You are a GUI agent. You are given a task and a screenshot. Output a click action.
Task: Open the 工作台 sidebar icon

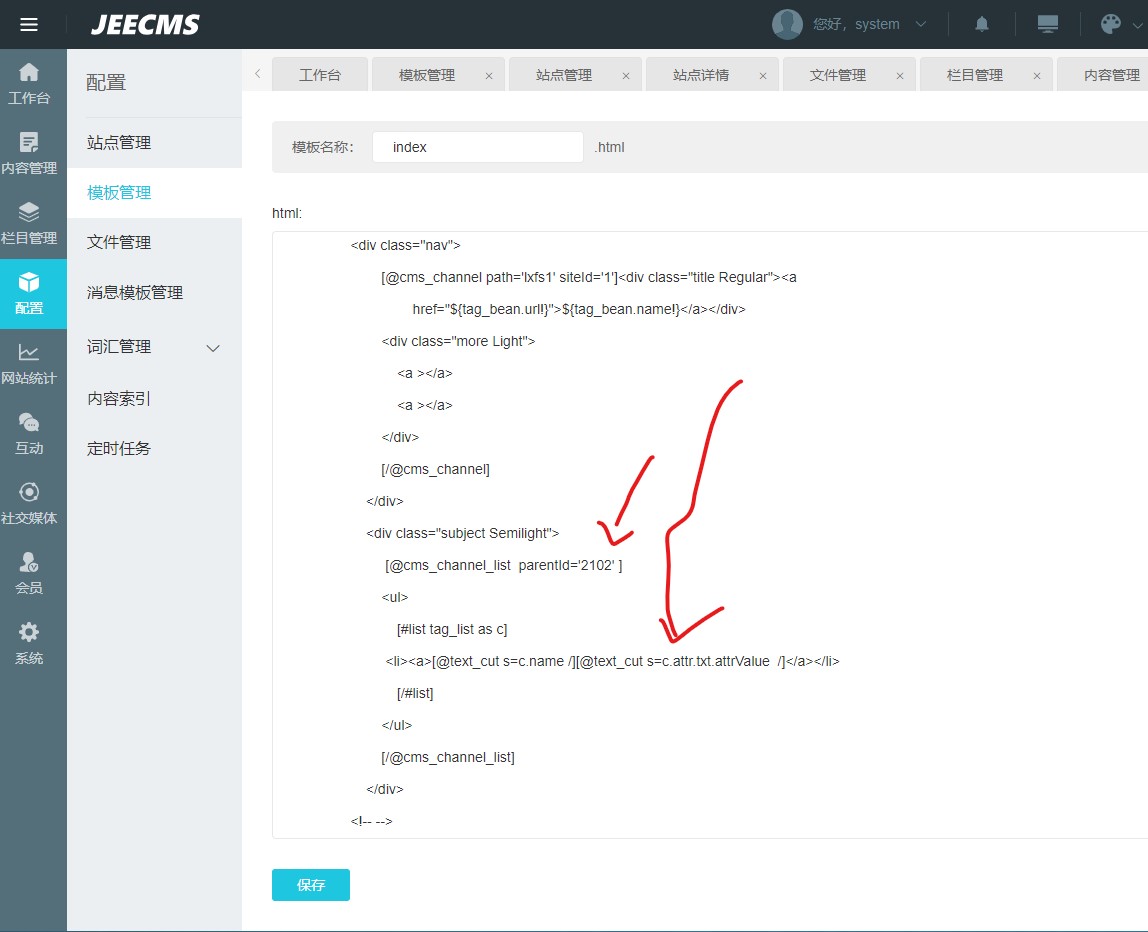tap(29, 83)
